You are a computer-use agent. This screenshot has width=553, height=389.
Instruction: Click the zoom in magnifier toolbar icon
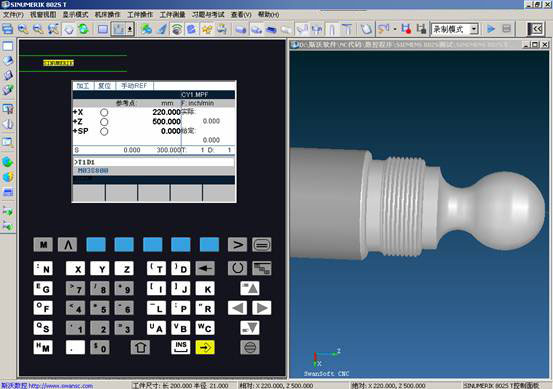coord(23,29)
